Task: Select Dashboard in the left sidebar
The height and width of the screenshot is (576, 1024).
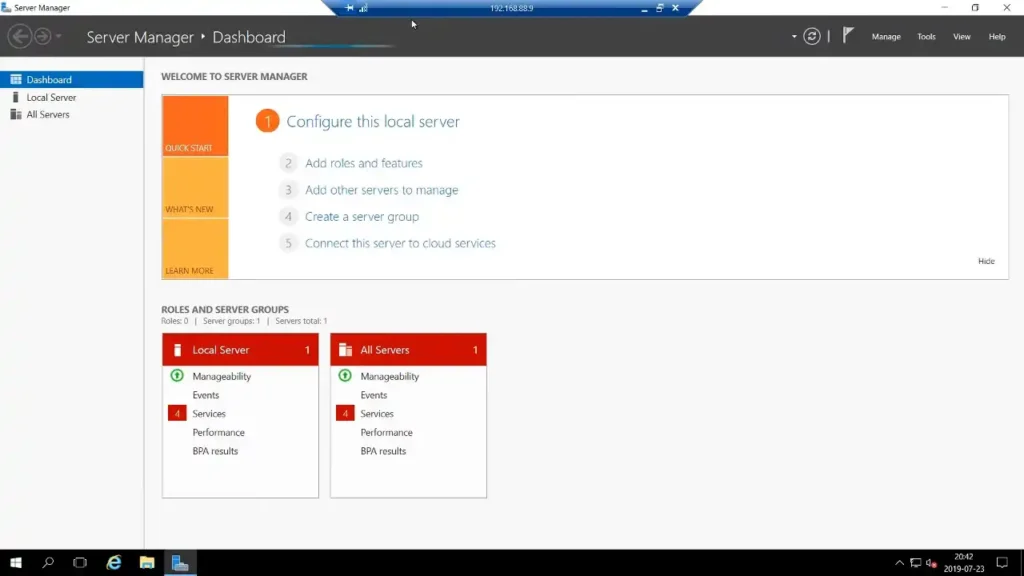Action: [x=72, y=80]
